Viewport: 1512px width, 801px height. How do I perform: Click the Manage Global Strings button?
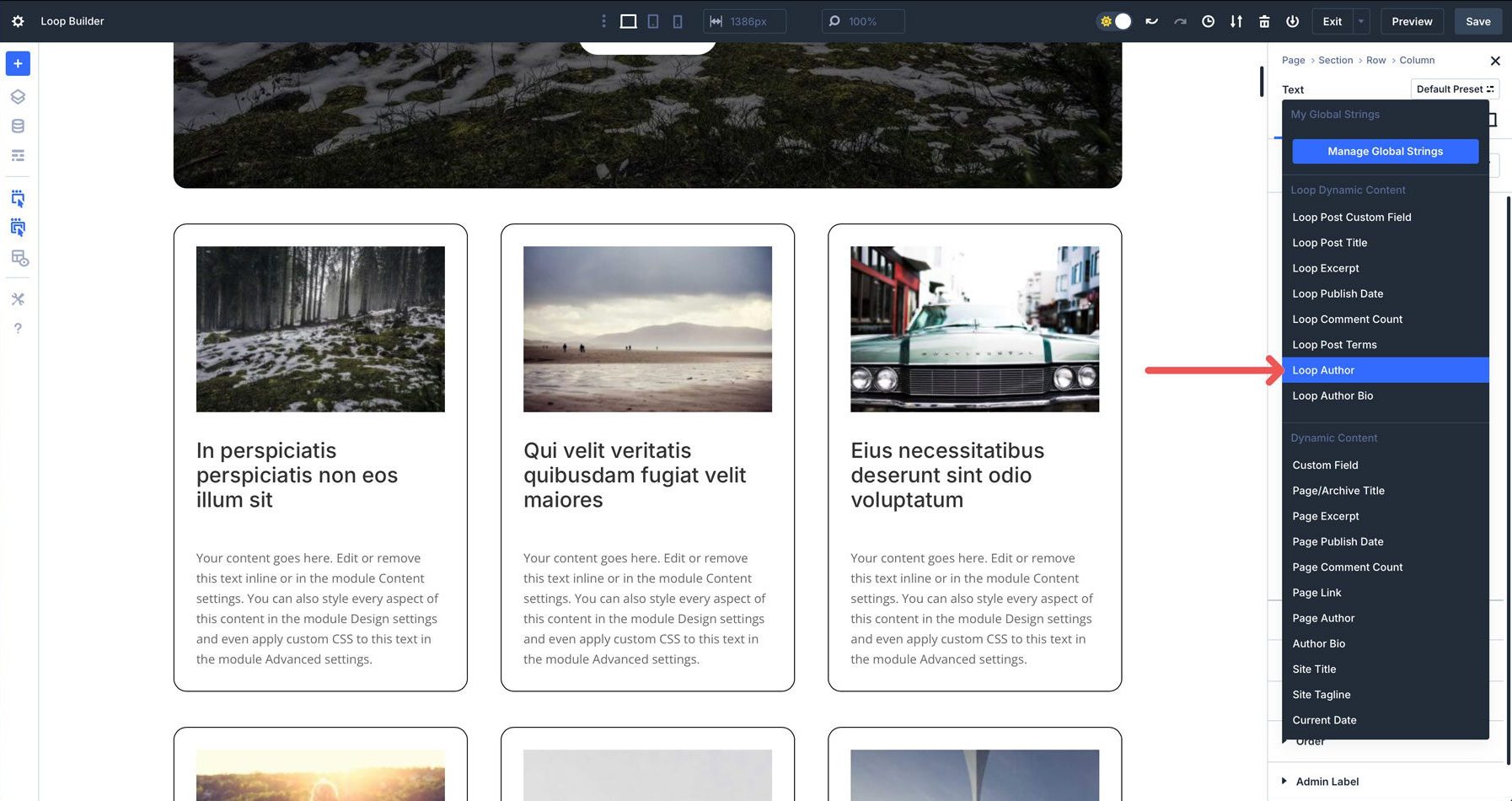pos(1385,151)
